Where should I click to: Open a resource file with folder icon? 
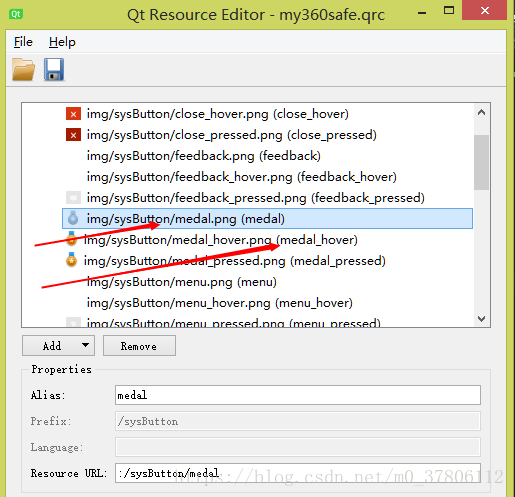point(23,69)
